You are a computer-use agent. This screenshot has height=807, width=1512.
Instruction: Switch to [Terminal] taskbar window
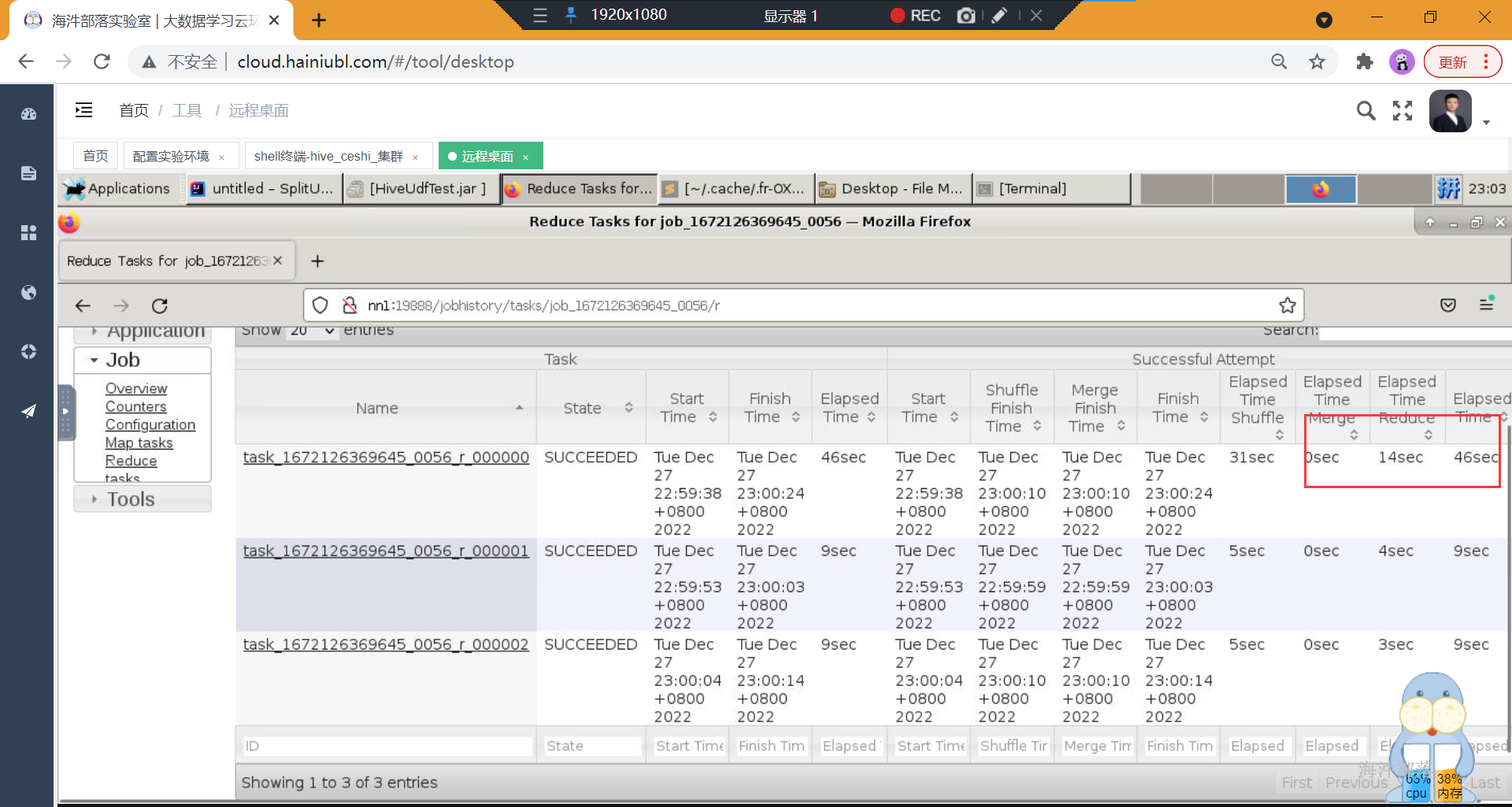click(x=1051, y=188)
